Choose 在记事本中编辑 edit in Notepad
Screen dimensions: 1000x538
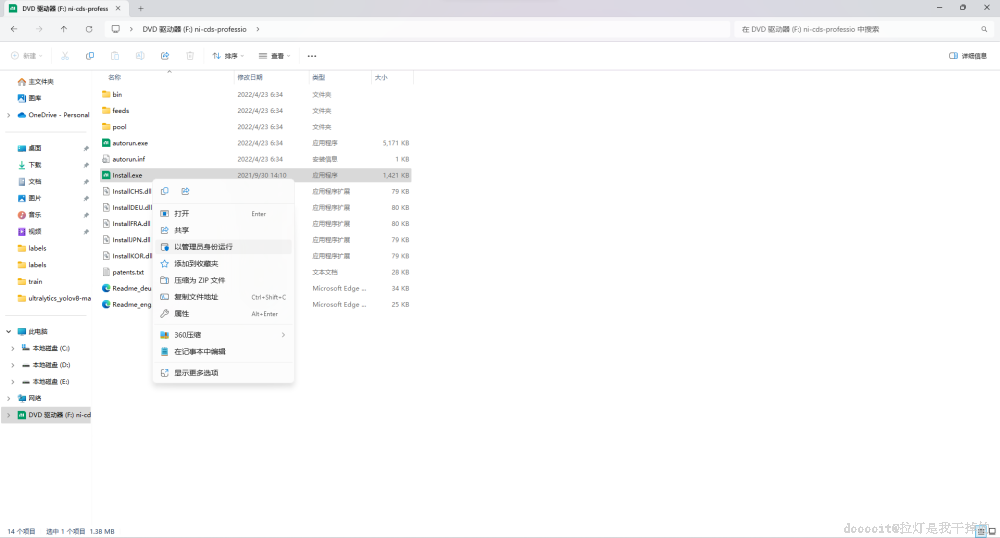(x=223, y=351)
